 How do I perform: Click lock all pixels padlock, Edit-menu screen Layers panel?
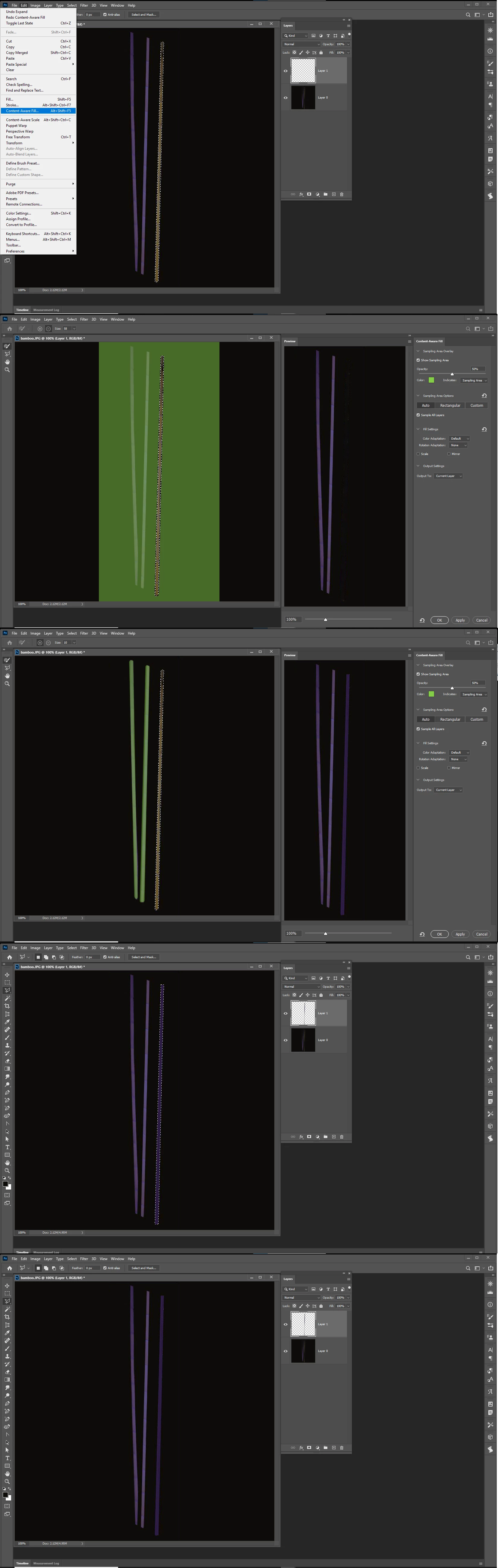pyautogui.click(x=321, y=52)
